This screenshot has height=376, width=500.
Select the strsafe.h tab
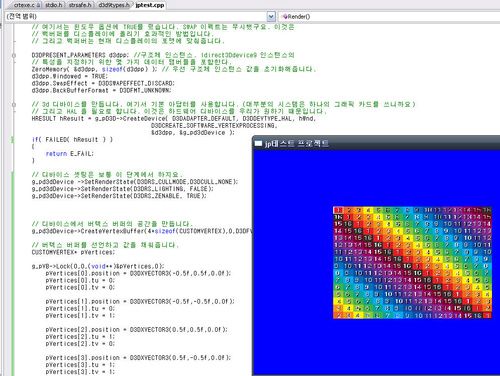[x=80, y=5]
